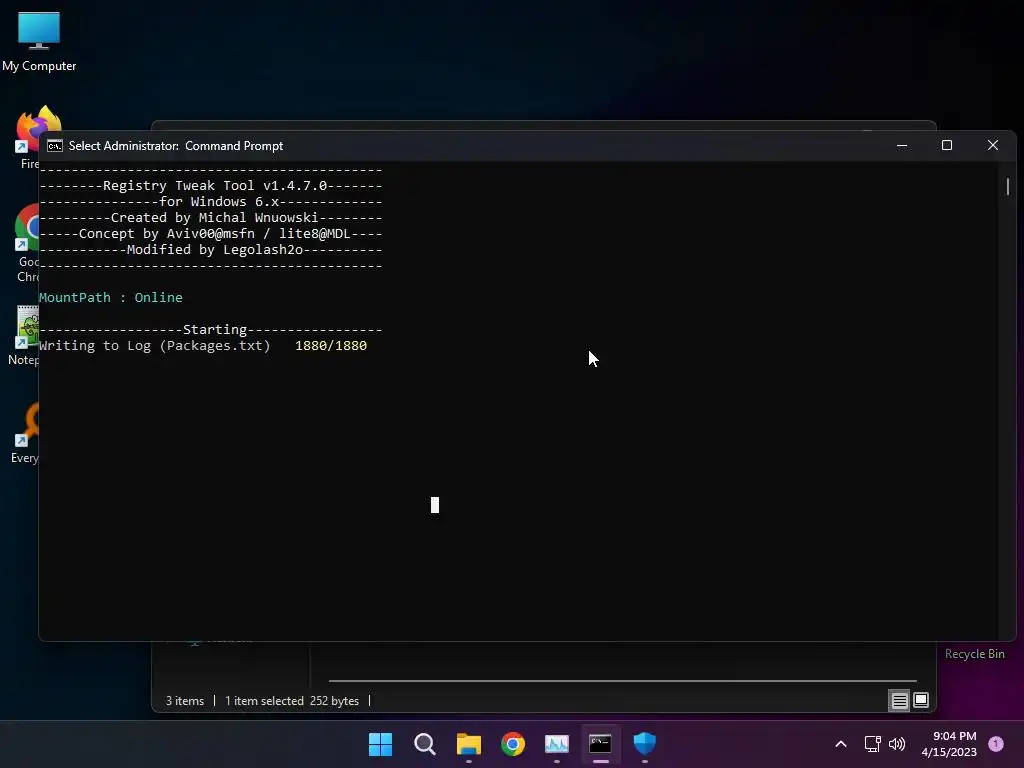Open the system monitor taskbar app
This screenshot has width=1024, height=768.
click(557, 744)
